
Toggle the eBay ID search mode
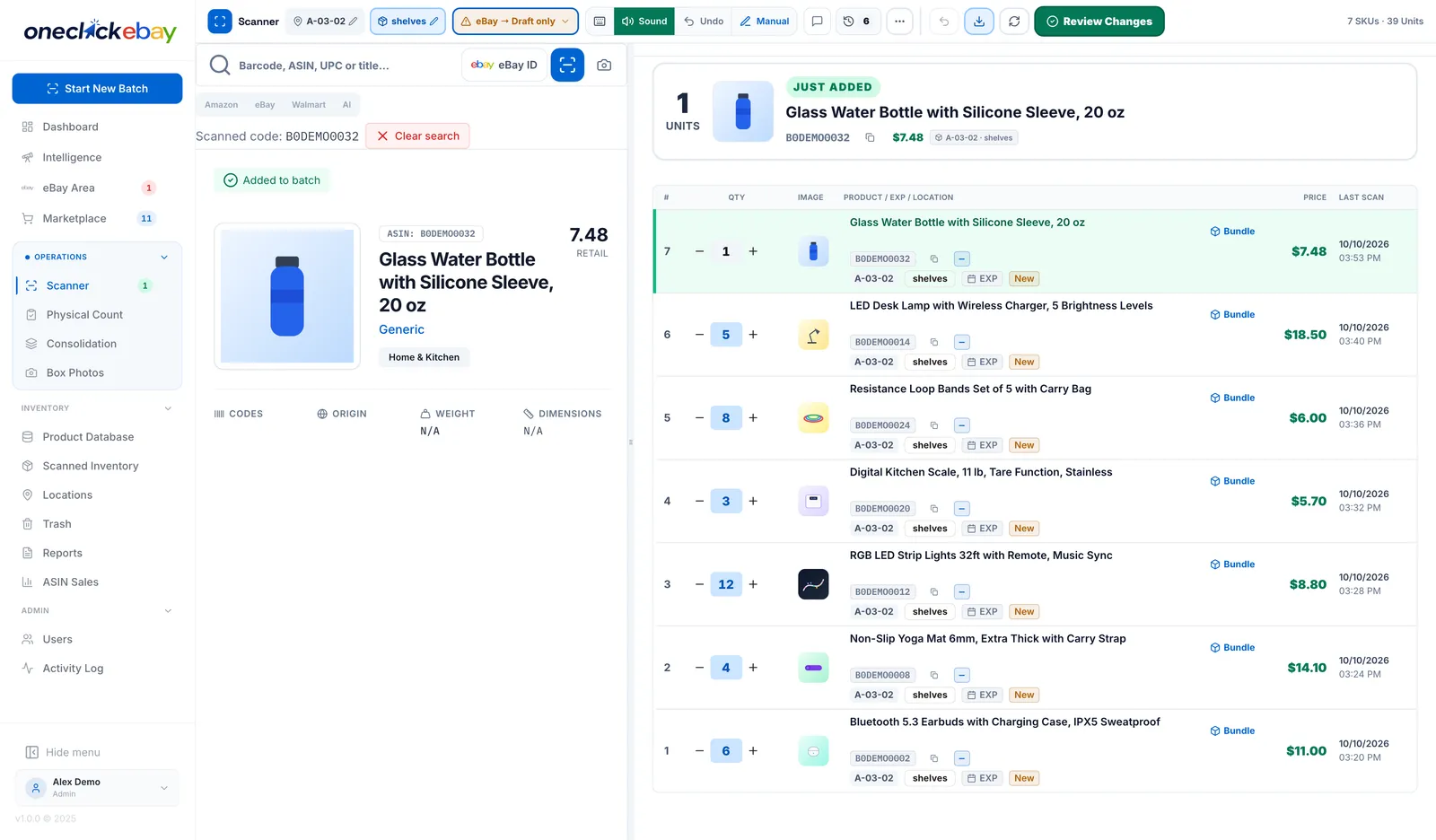pyautogui.click(x=504, y=65)
